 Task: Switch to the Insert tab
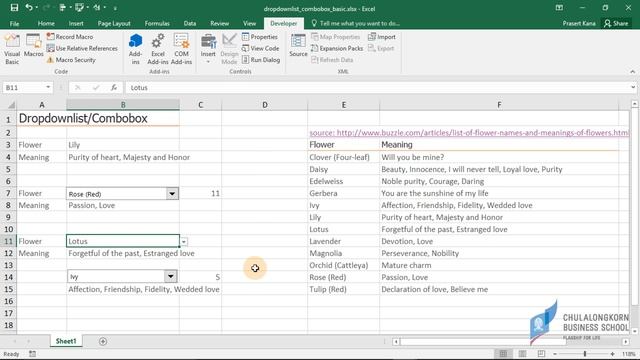(76, 23)
